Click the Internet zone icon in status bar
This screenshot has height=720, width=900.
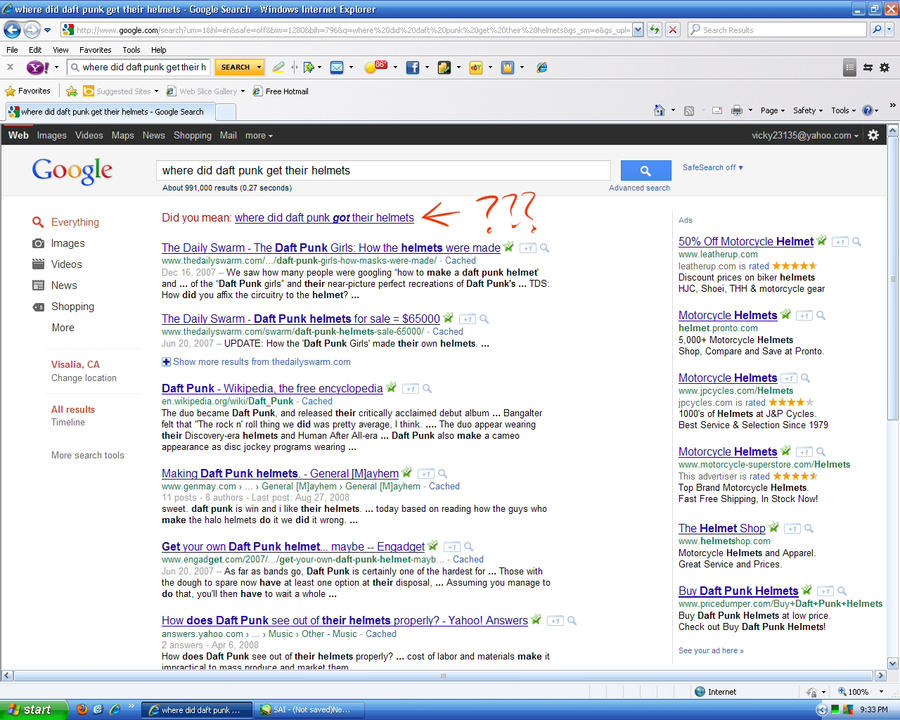click(700, 691)
